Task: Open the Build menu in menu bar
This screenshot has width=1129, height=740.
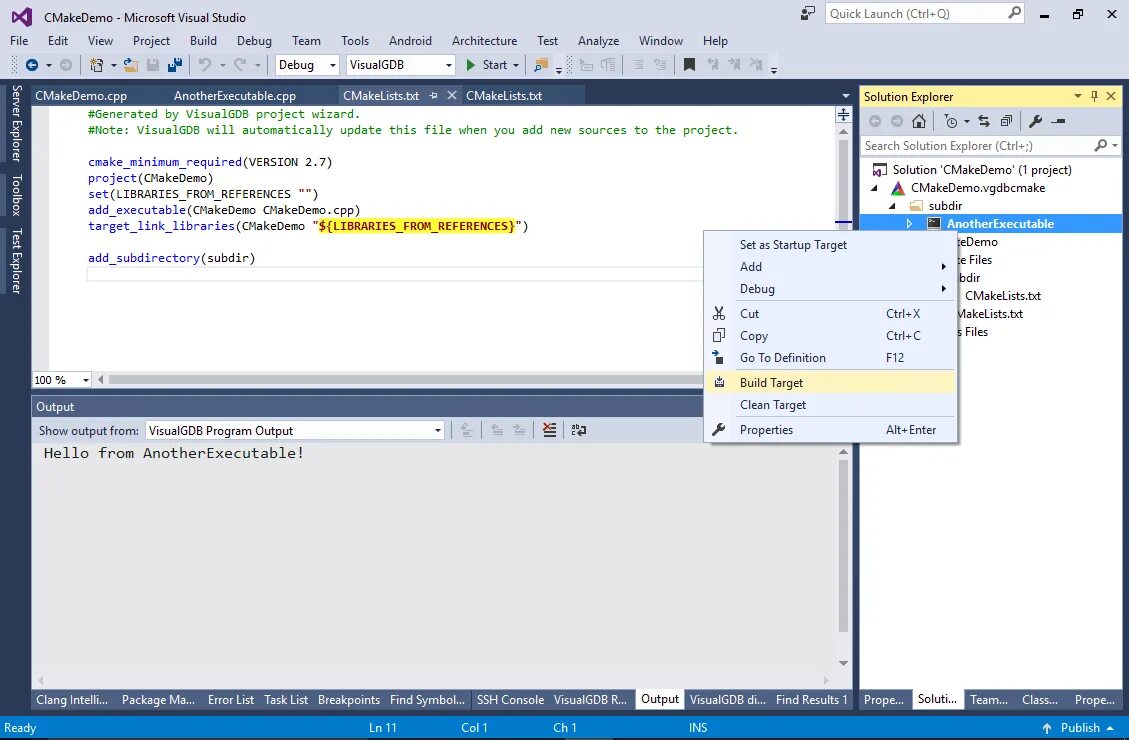Action: click(203, 41)
